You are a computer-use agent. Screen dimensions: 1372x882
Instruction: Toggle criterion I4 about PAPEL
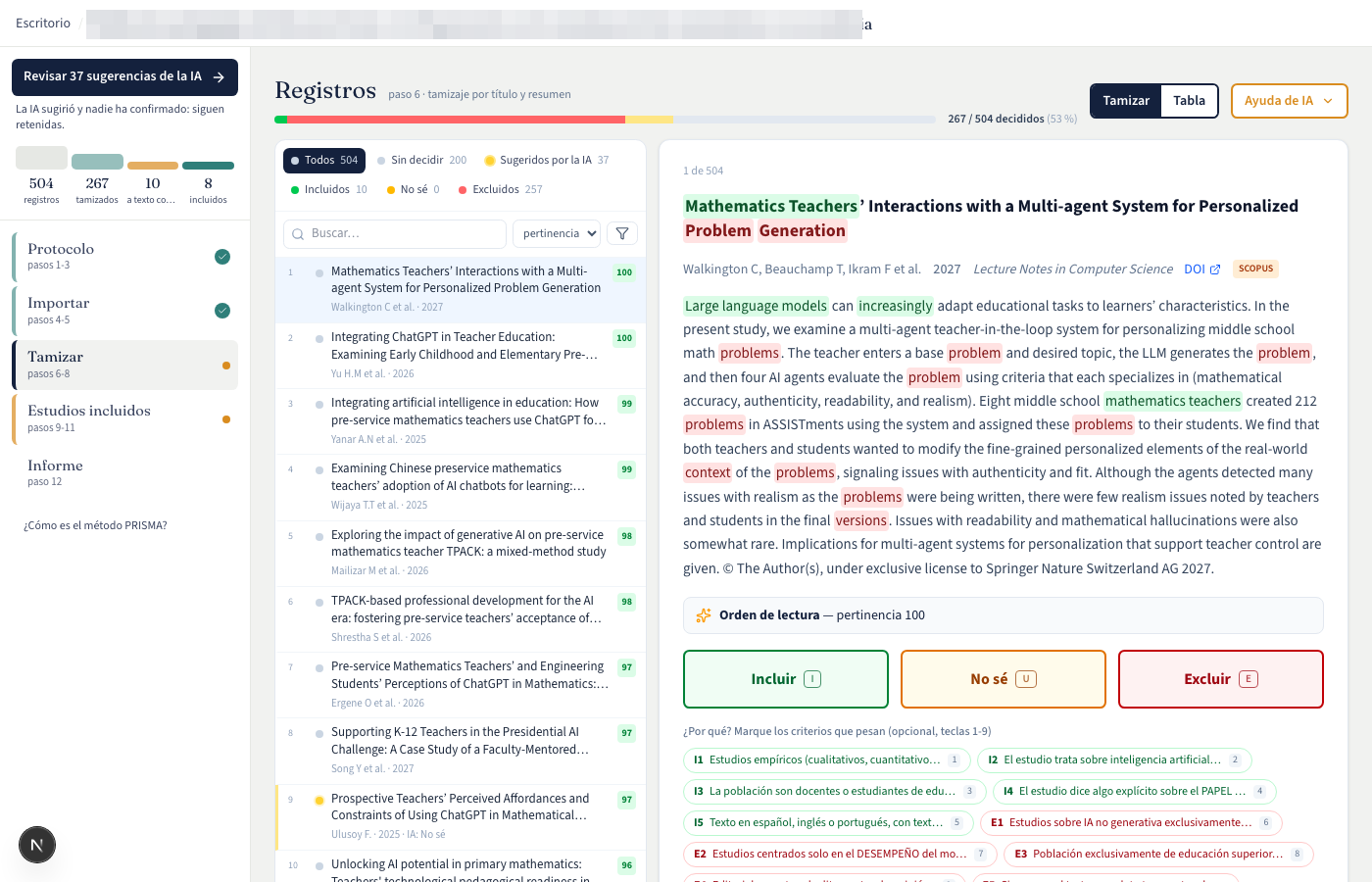(x=1135, y=792)
